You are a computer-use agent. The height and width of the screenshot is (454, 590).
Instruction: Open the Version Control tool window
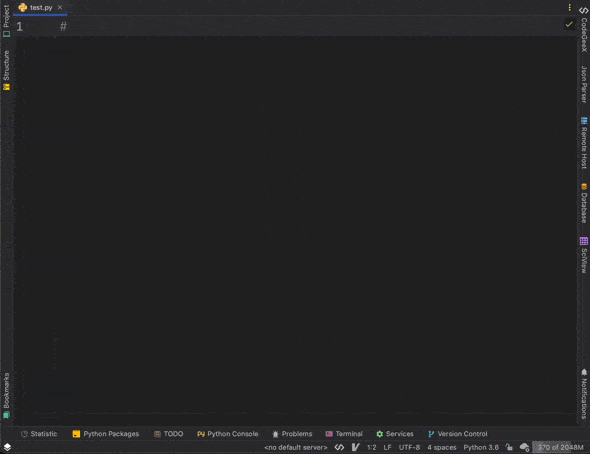point(458,434)
